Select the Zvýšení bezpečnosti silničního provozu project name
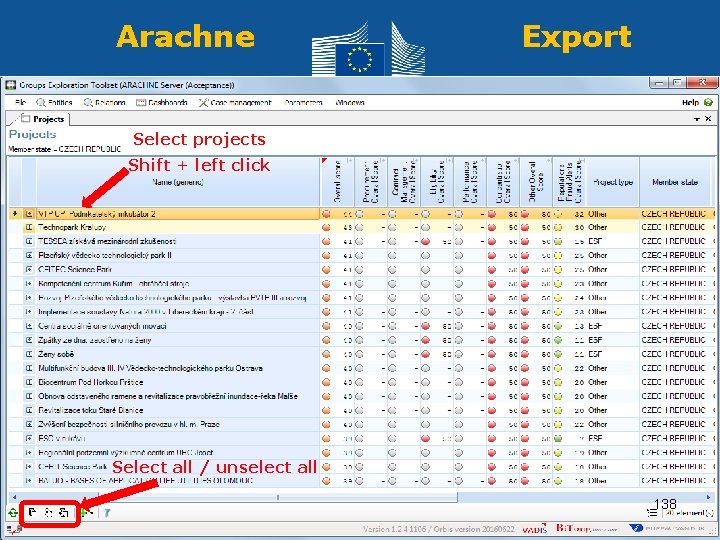 [x=129, y=424]
